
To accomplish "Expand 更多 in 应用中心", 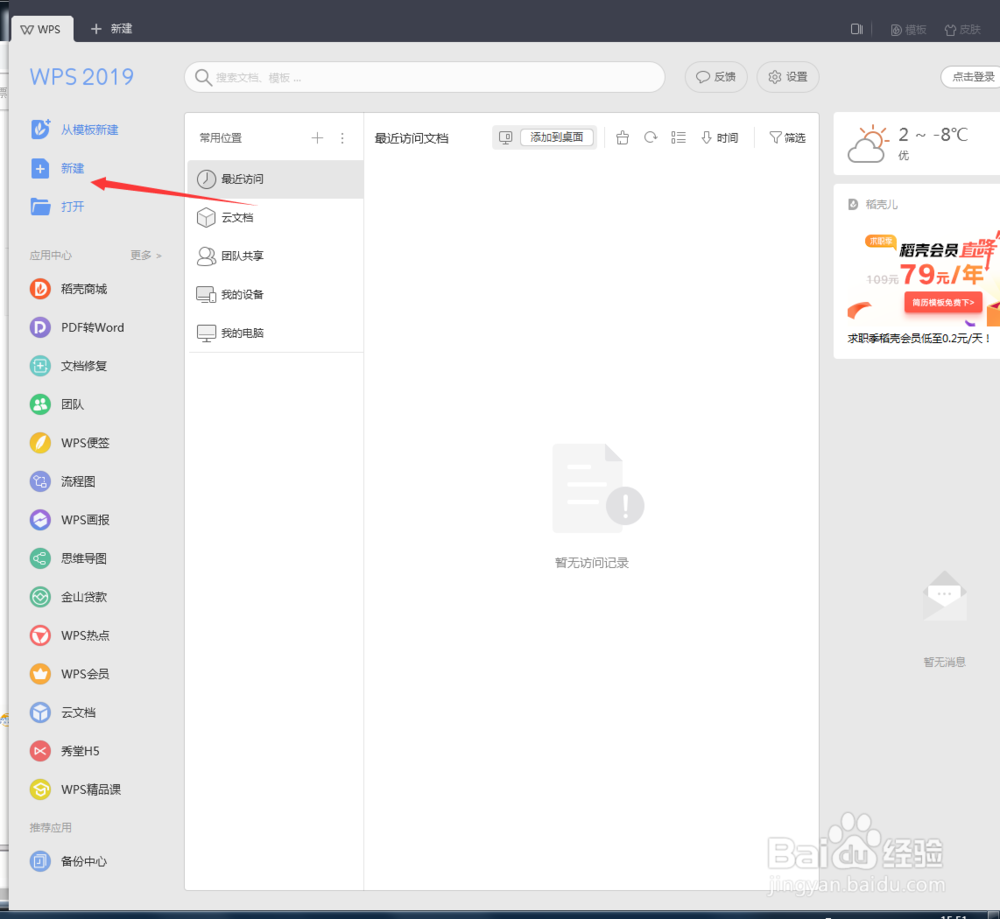I will [146, 255].
